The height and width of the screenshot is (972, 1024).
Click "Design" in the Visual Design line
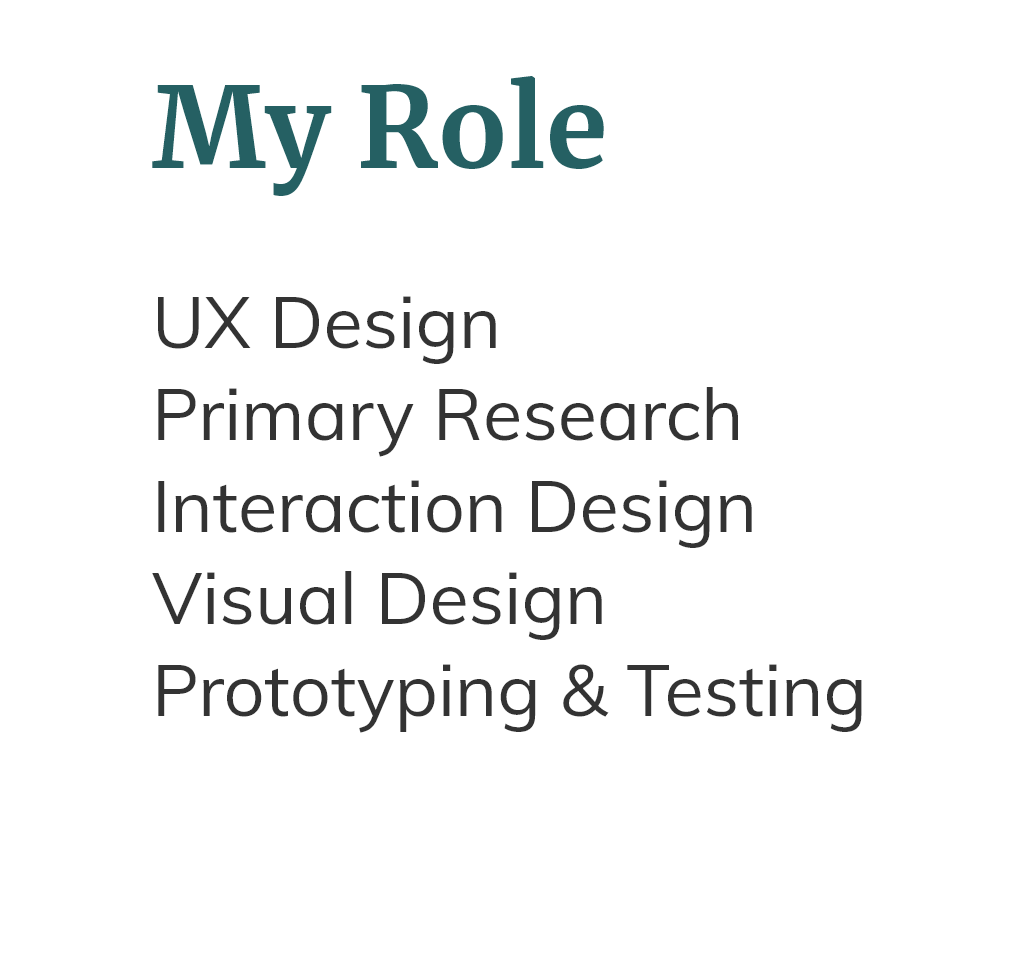492,604
